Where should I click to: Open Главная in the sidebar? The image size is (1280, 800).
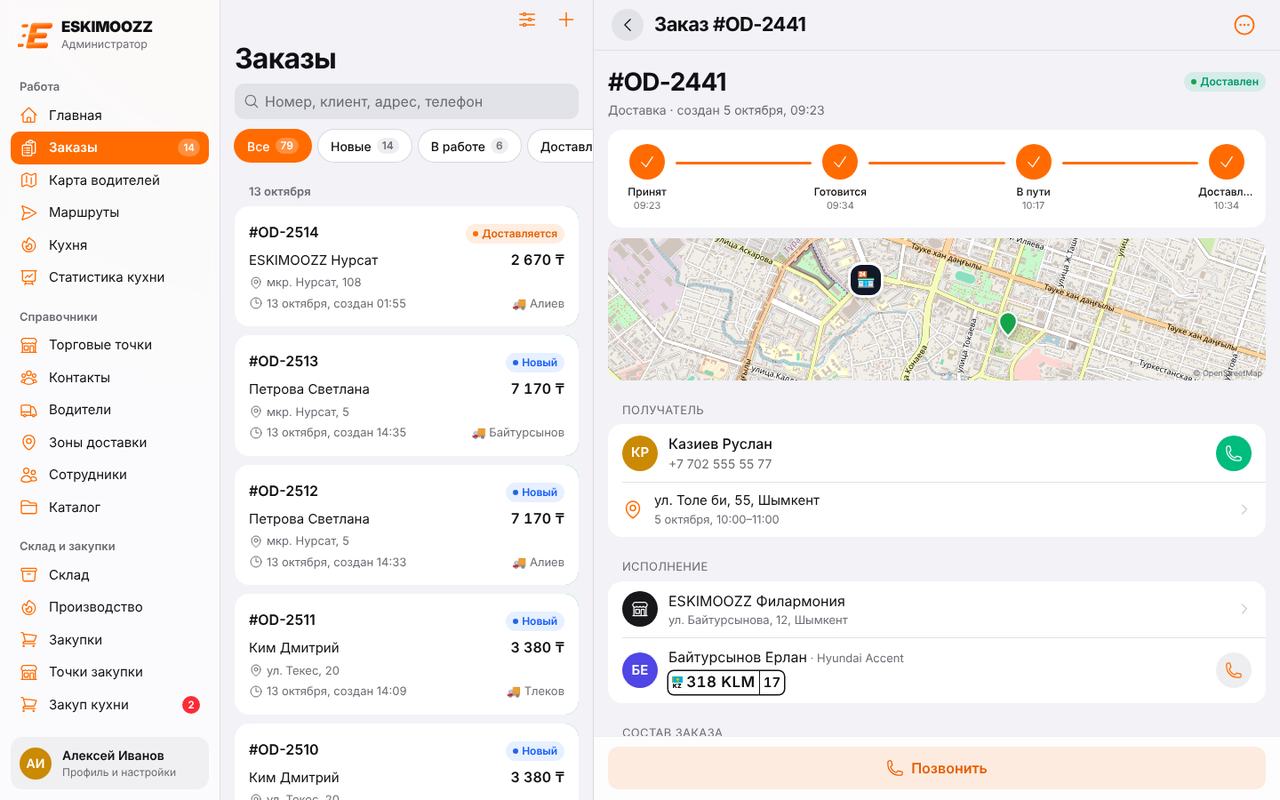coord(110,115)
